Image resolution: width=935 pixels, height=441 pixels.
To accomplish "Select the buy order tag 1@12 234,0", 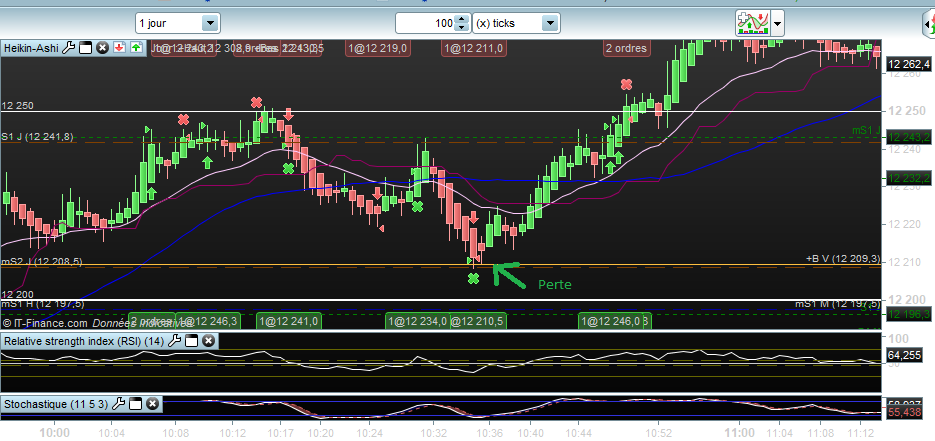I will (x=417, y=321).
